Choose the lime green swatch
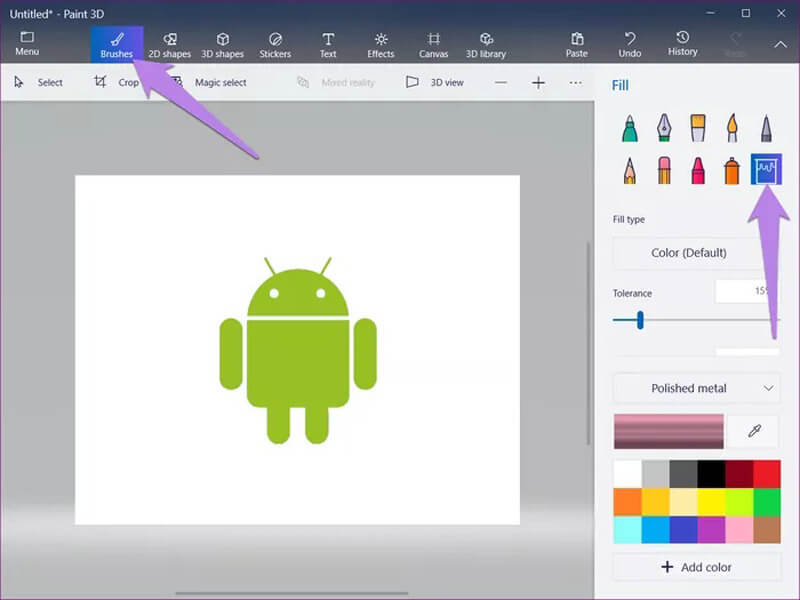Image resolution: width=800 pixels, height=600 pixels. [739, 502]
